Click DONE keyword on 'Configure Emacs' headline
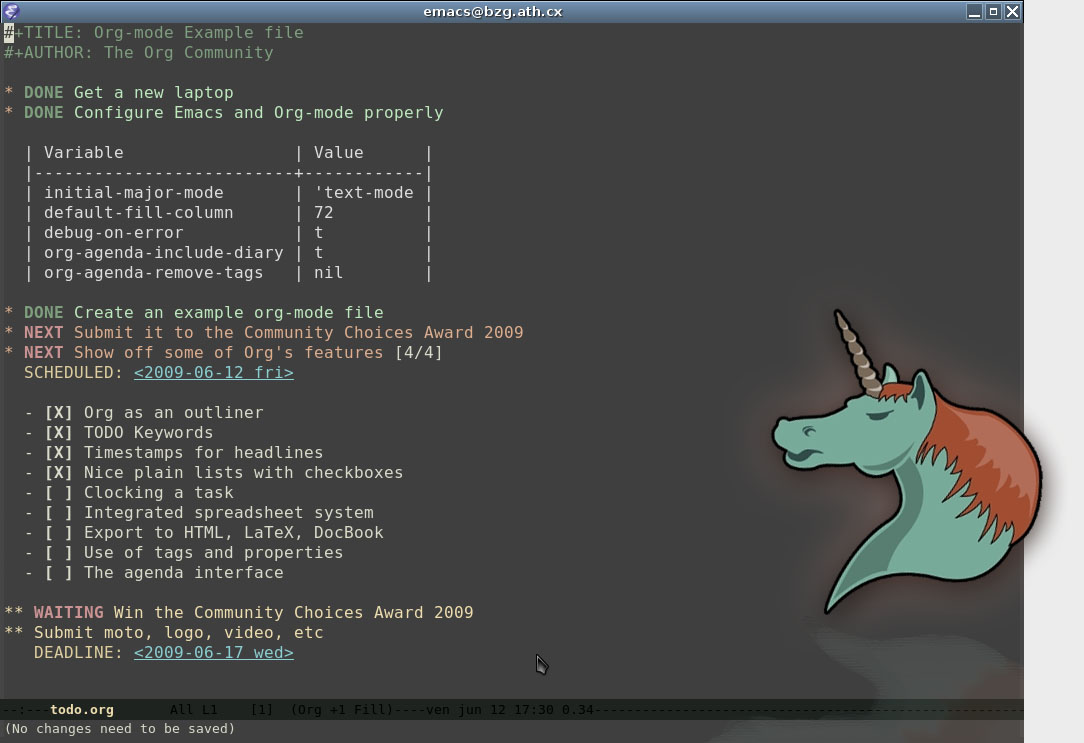 coord(44,113)
